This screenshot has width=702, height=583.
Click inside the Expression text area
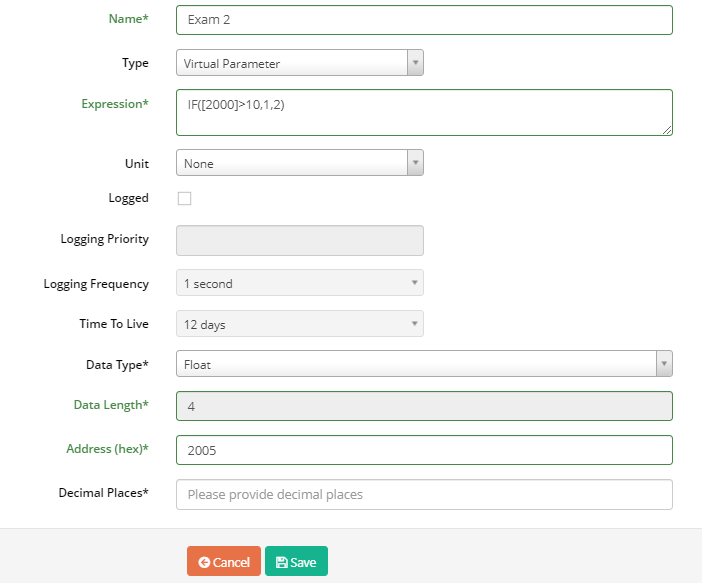(x=424, y=112)
